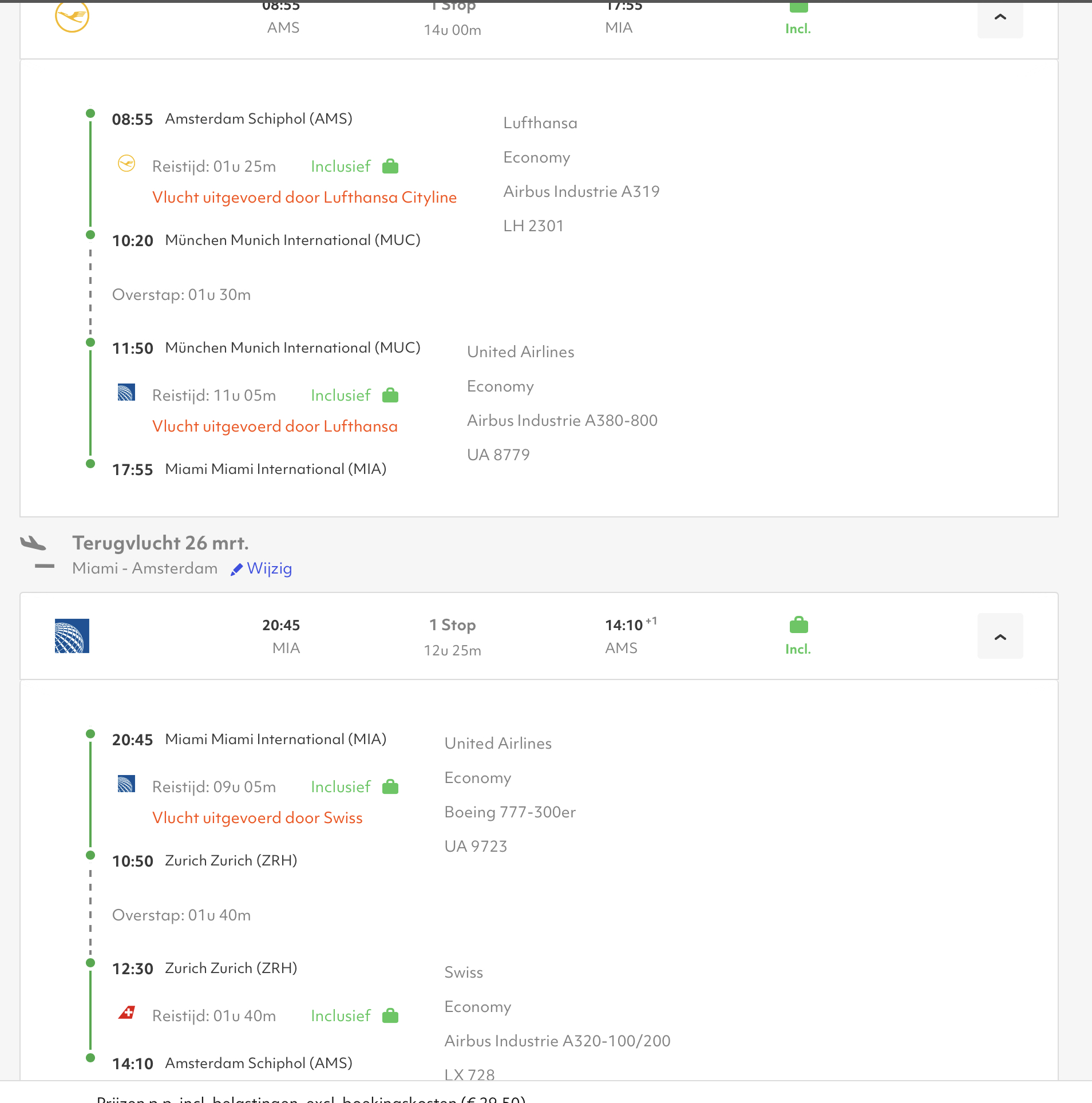Click the baggage icon in return flight summary
Screen dimensions: 1092x1103
coord(798,625)
